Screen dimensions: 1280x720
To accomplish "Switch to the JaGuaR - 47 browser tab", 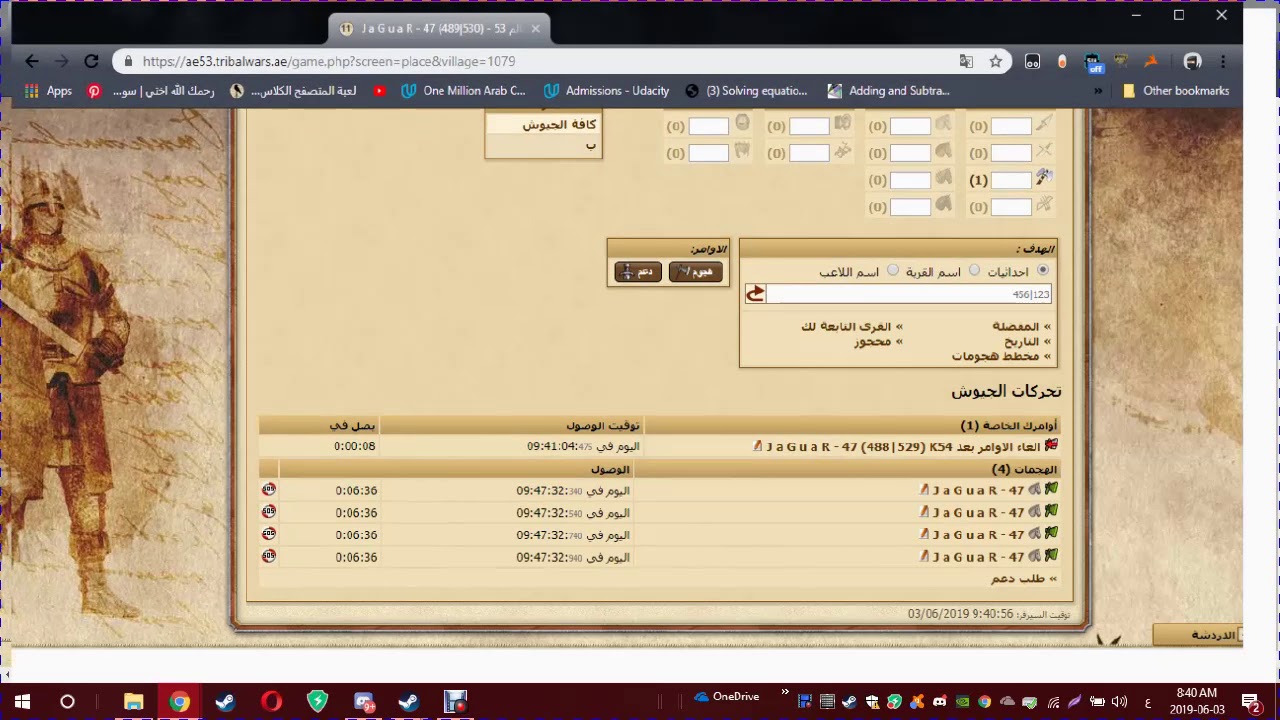I will pos(440,29).
